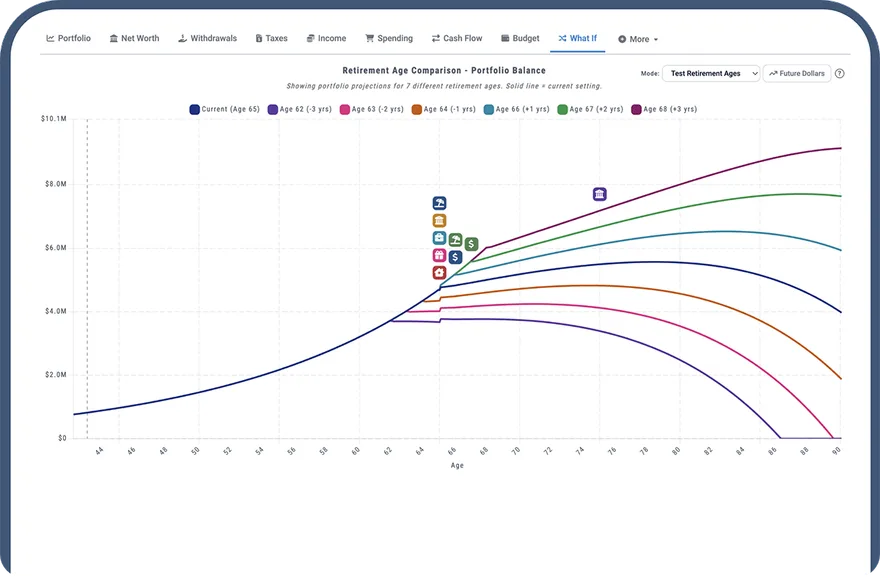The height and width of the screenshot is (577, 880).
Task: Click the red house event marker
Action: 439,273
